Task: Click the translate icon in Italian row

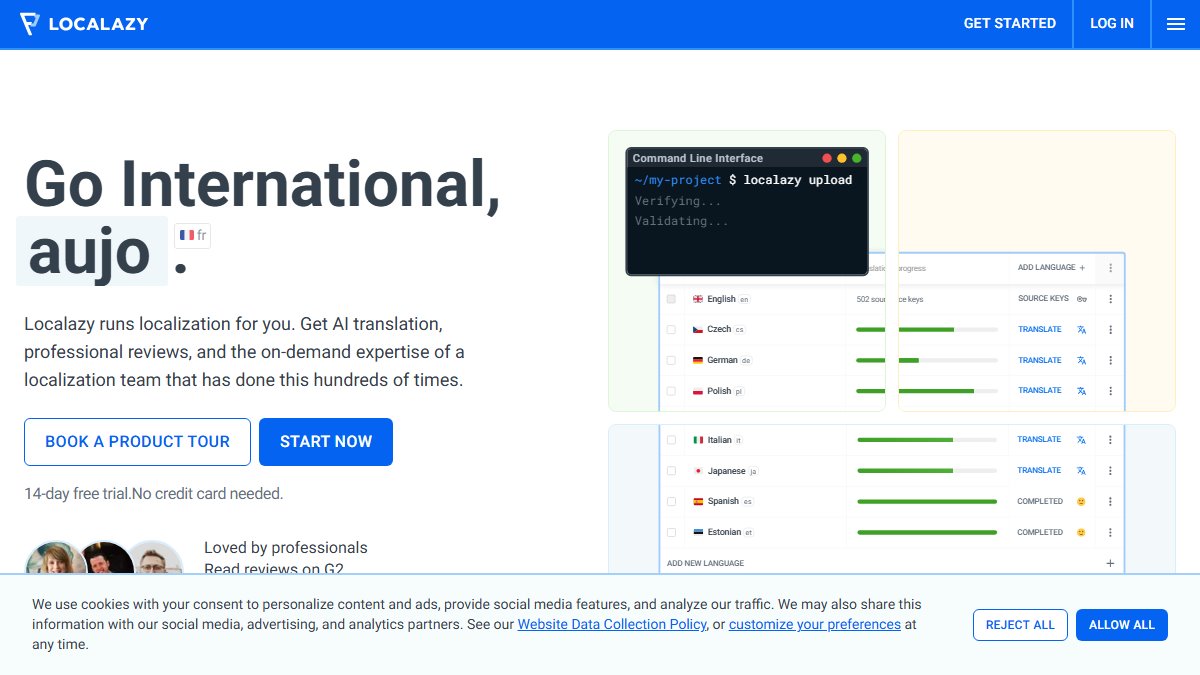Action: (1081, 440)
